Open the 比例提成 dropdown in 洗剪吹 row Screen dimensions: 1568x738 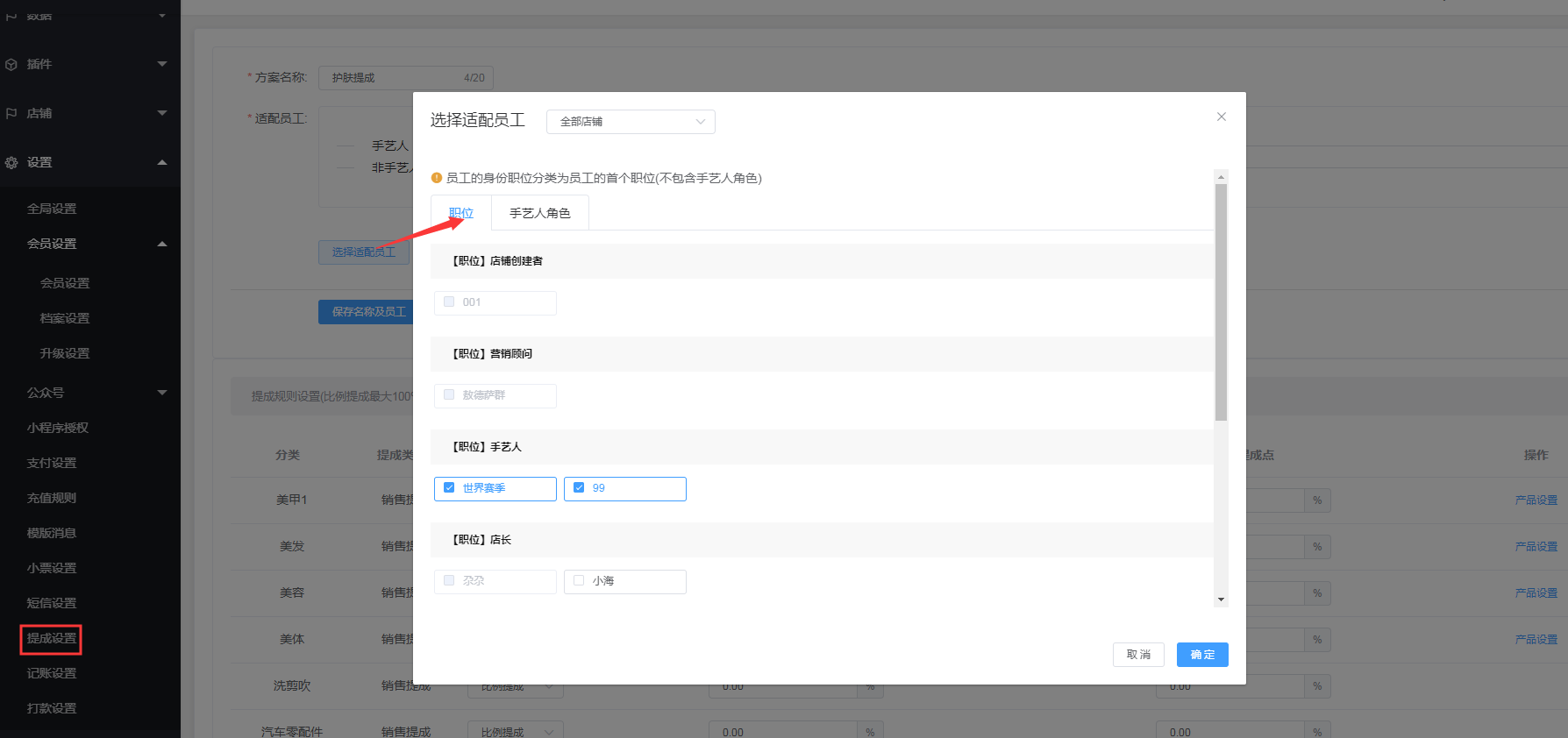514,686
